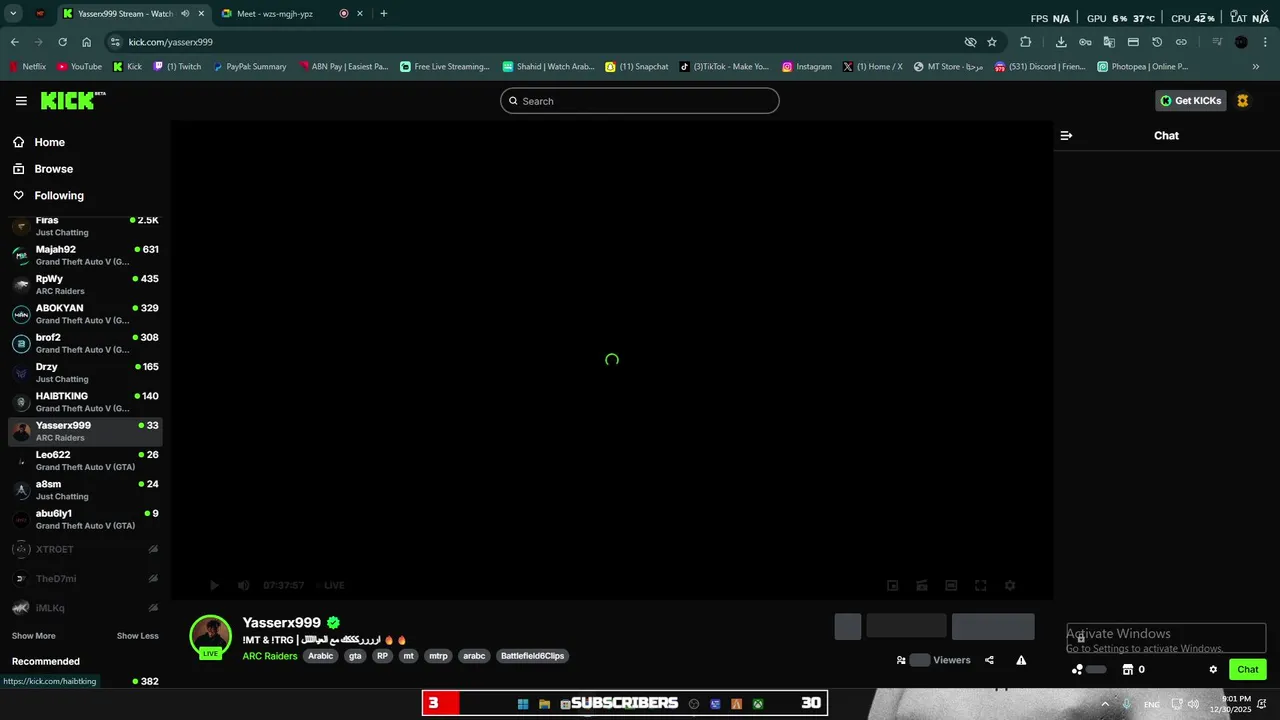
Task: Go back in browser history
Action: tap(14, 42)
